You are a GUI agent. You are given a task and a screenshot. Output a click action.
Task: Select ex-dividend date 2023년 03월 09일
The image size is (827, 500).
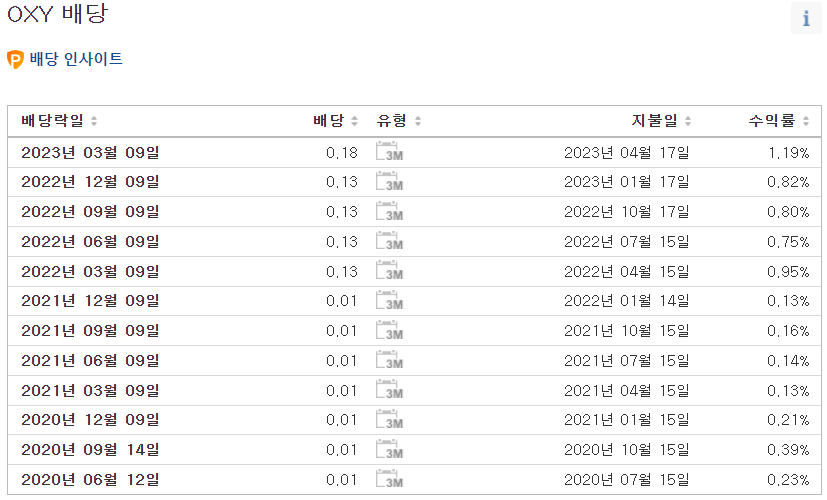(90, 152)
